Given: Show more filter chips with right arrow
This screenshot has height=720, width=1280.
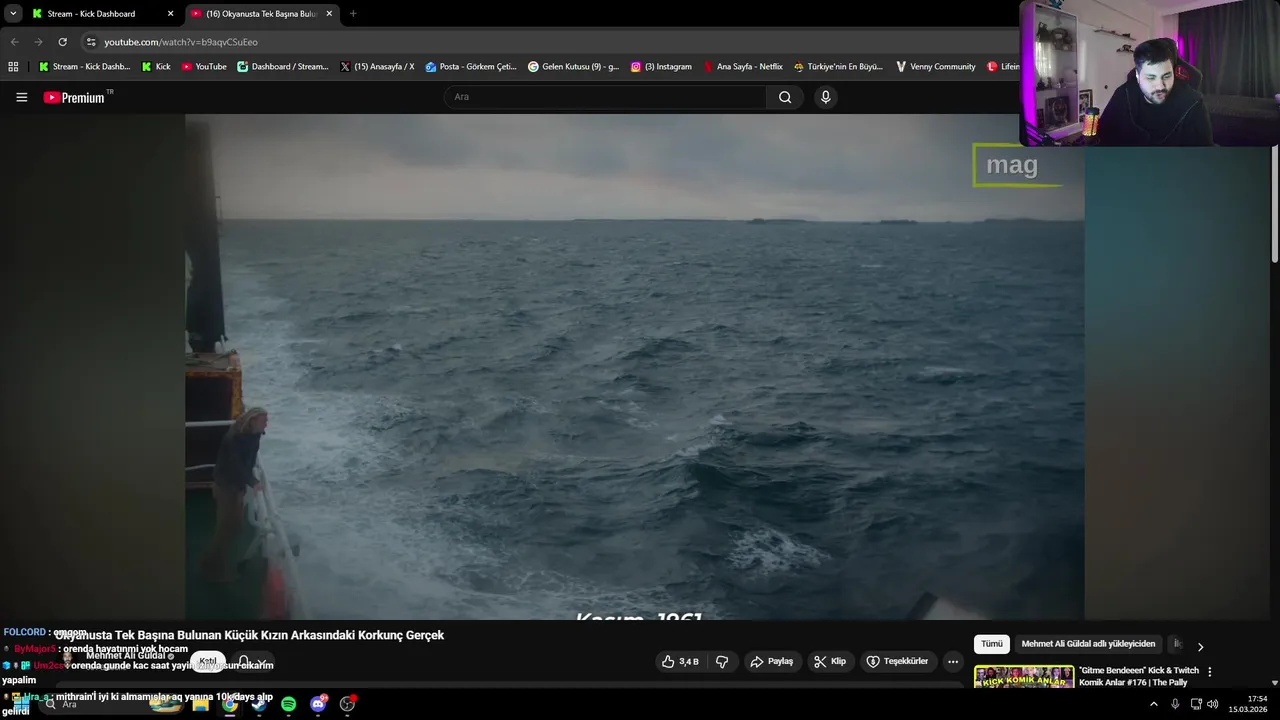Looking at the screenshot, I should pos(1201,646).
